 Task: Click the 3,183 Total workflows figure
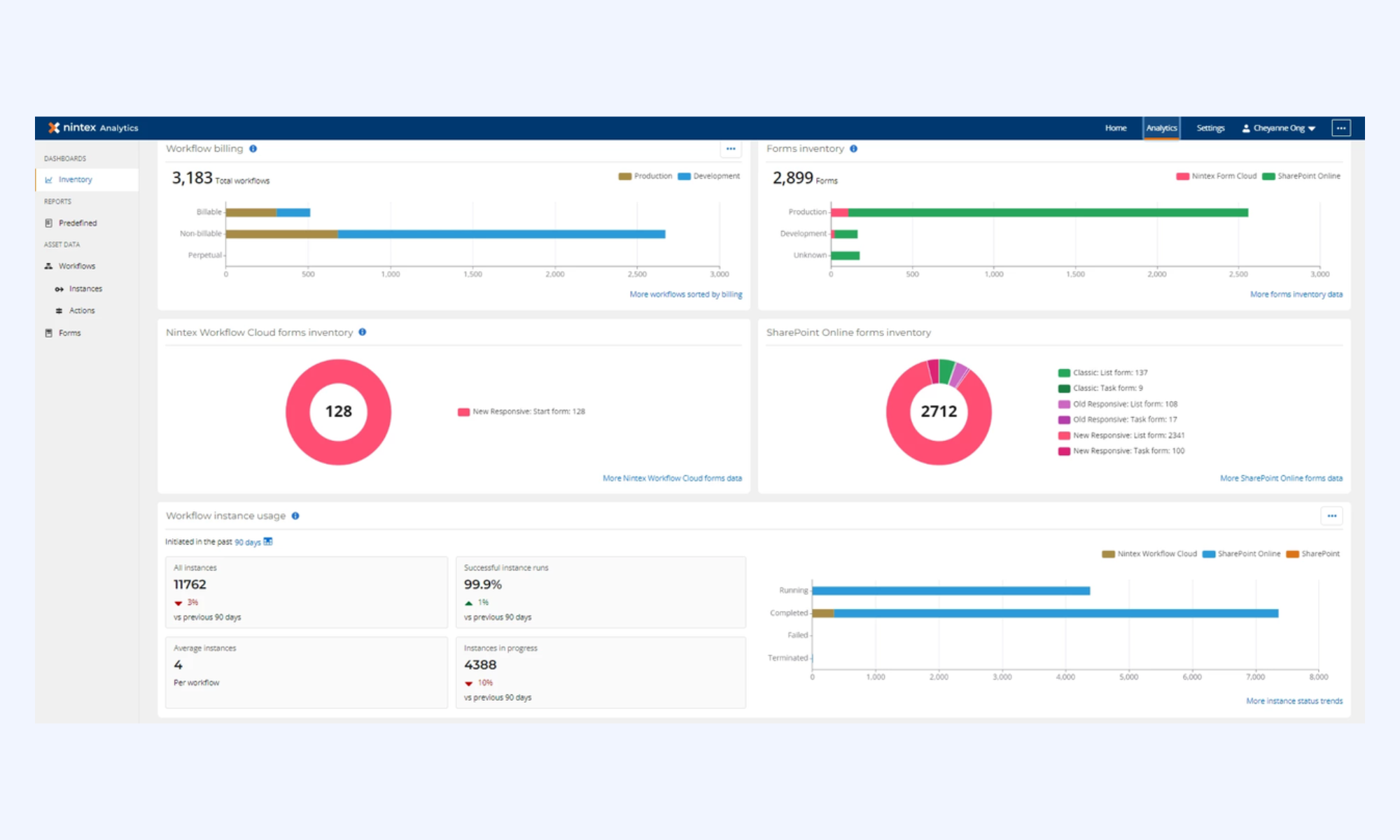coord(220,178)
